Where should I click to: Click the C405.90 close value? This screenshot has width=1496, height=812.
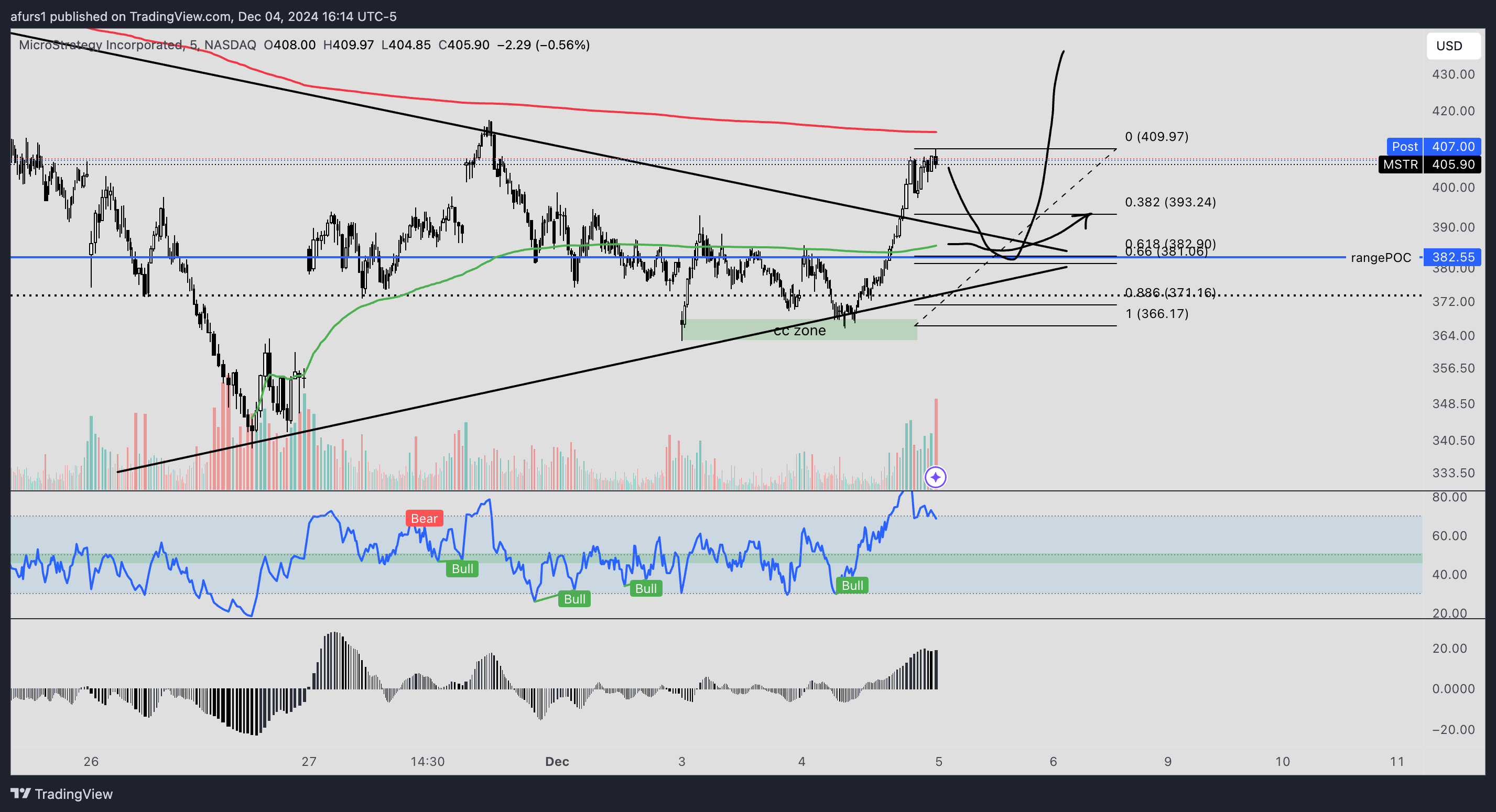464,45
